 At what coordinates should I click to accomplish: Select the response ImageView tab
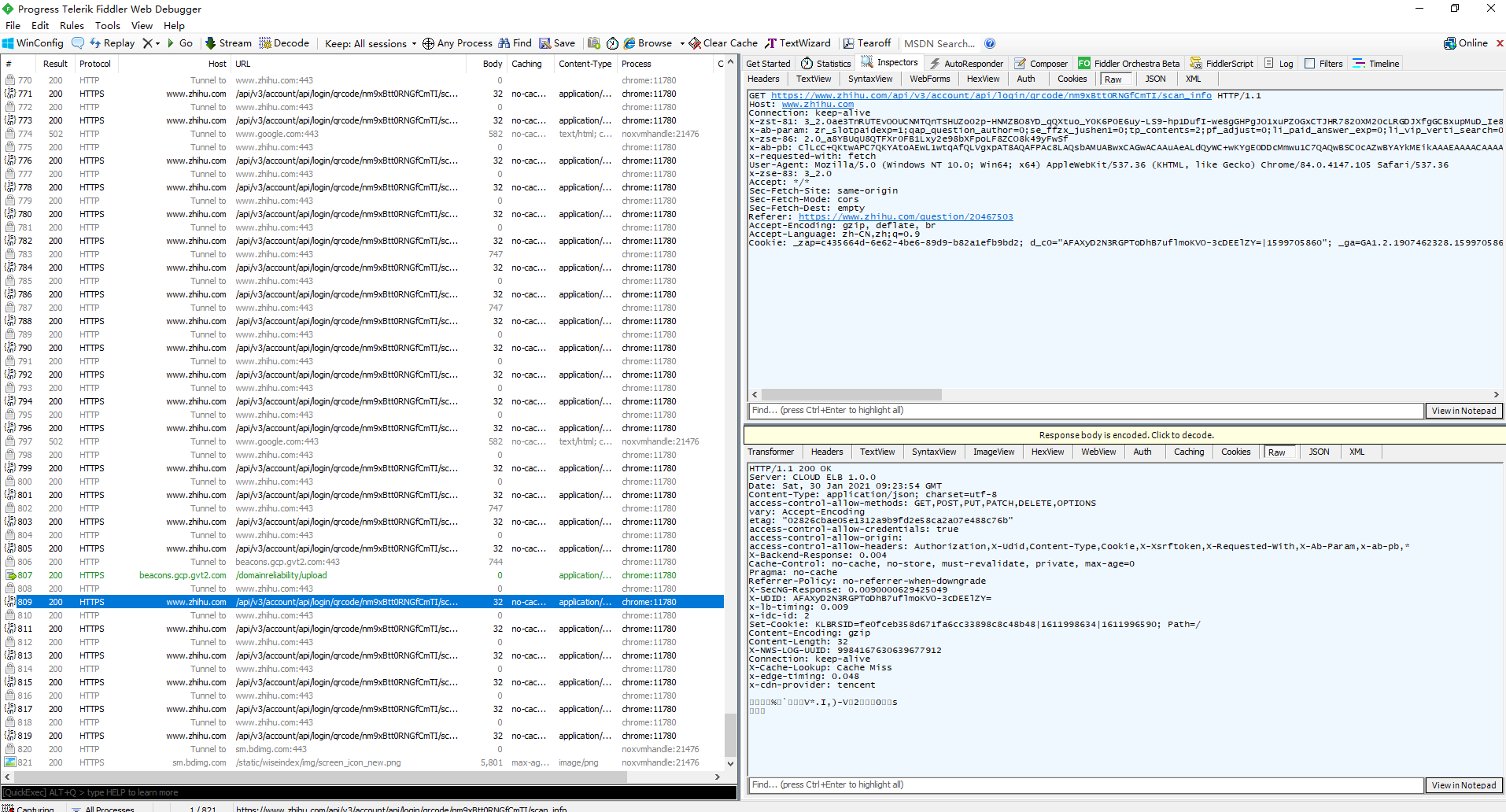[x=994, y=452]
